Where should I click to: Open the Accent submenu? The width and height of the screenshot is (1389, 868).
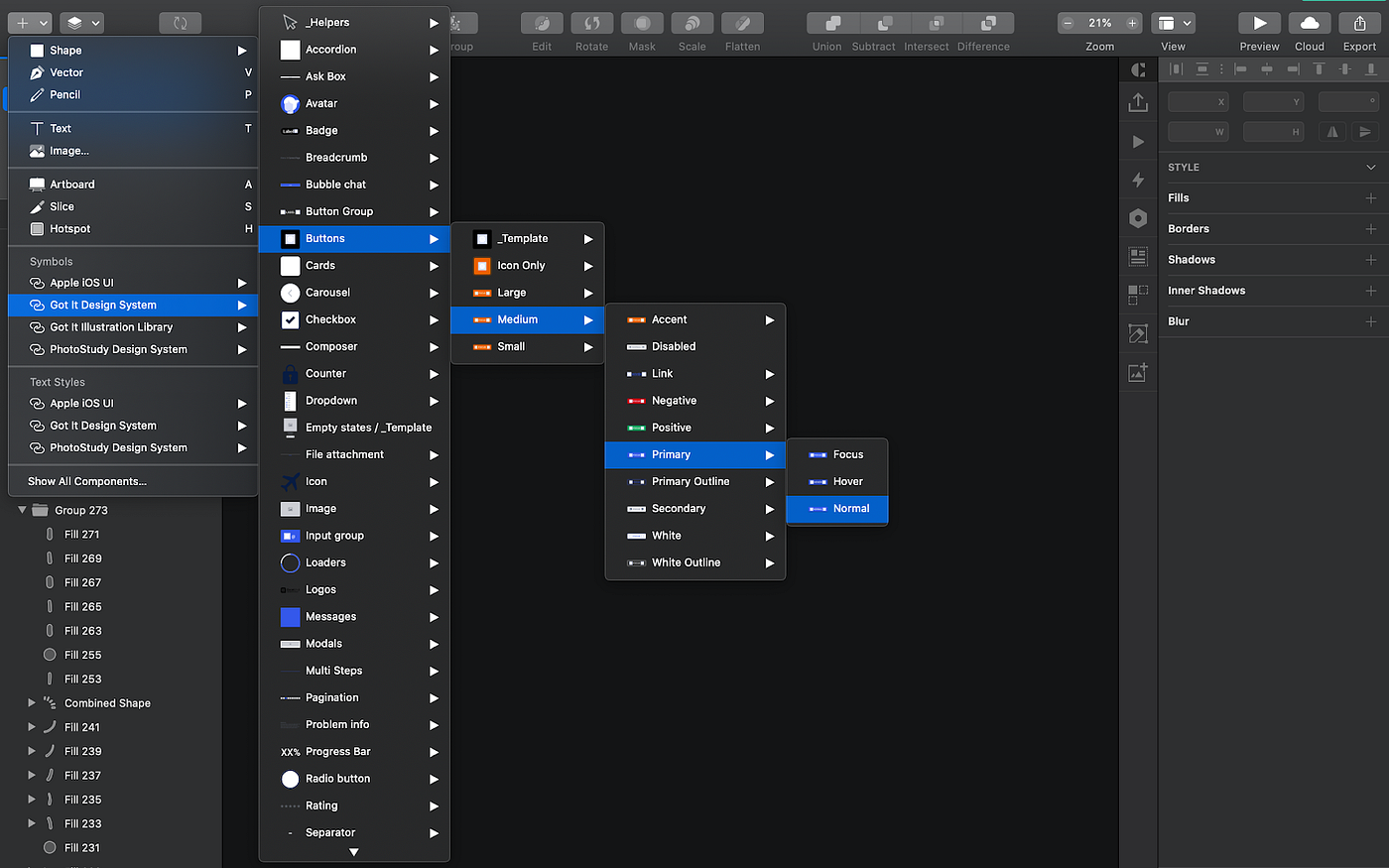click(x=695, y=319)
